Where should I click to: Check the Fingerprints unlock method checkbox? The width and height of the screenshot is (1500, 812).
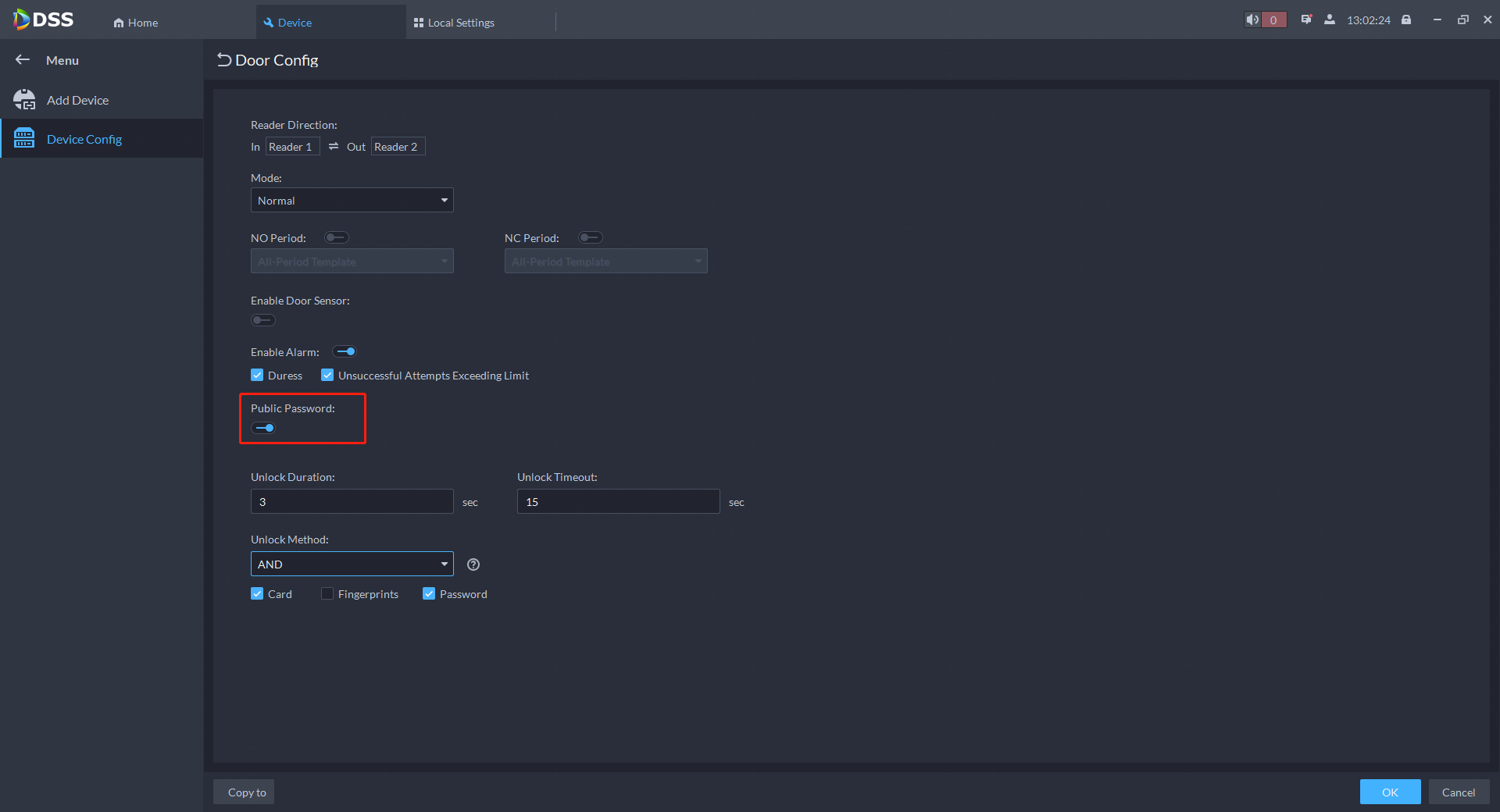coord(327,594)
